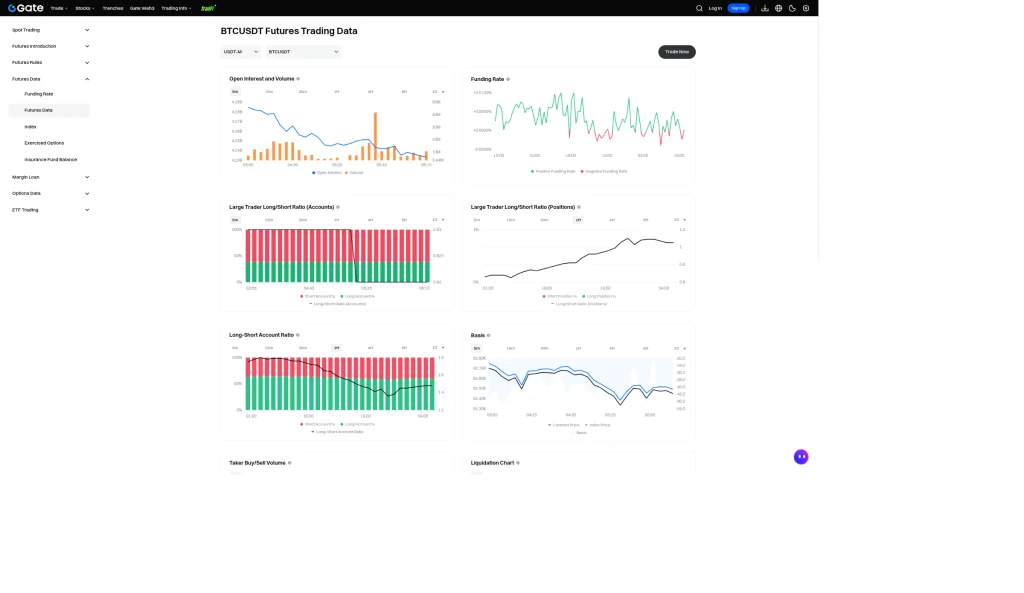Select 4H interval on Open Interest chart
1024x593 pixels.
click(x=370, y=92)
